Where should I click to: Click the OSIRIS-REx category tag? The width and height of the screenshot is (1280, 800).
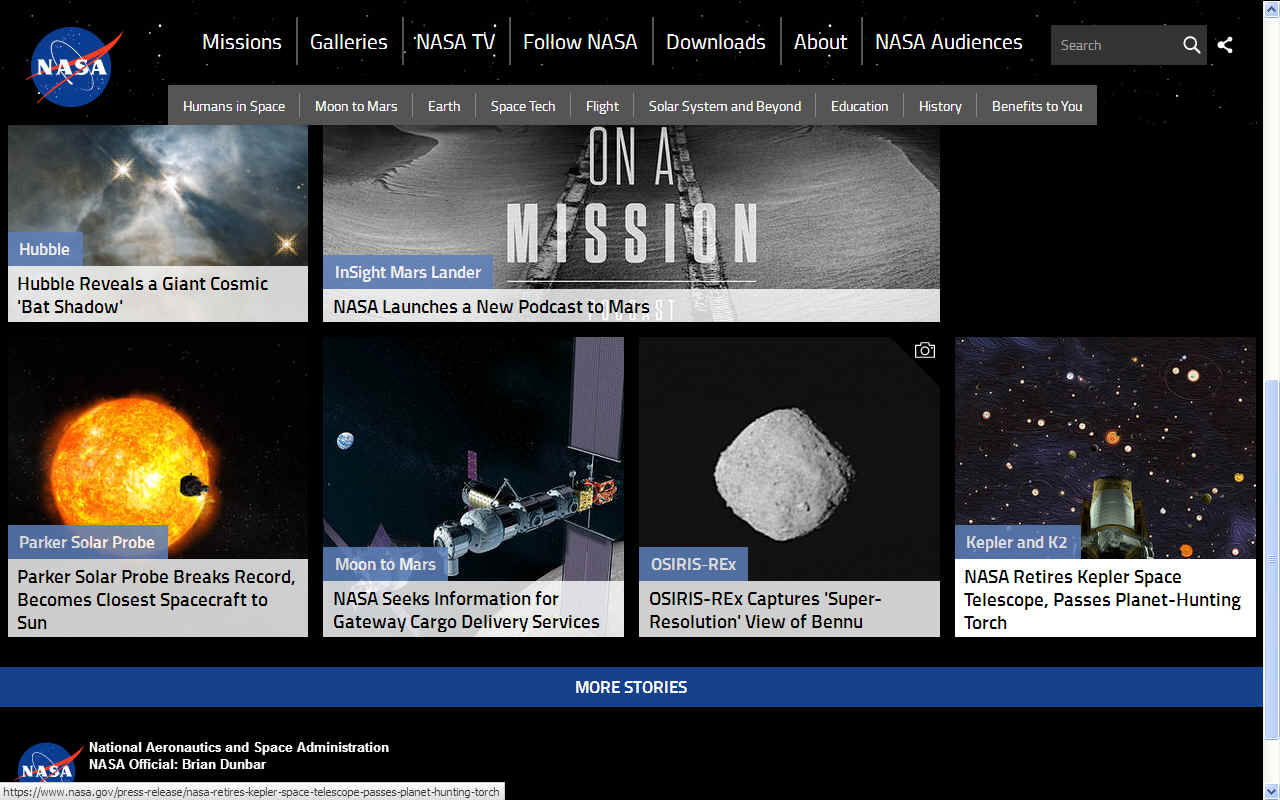(x=693, y=564)
